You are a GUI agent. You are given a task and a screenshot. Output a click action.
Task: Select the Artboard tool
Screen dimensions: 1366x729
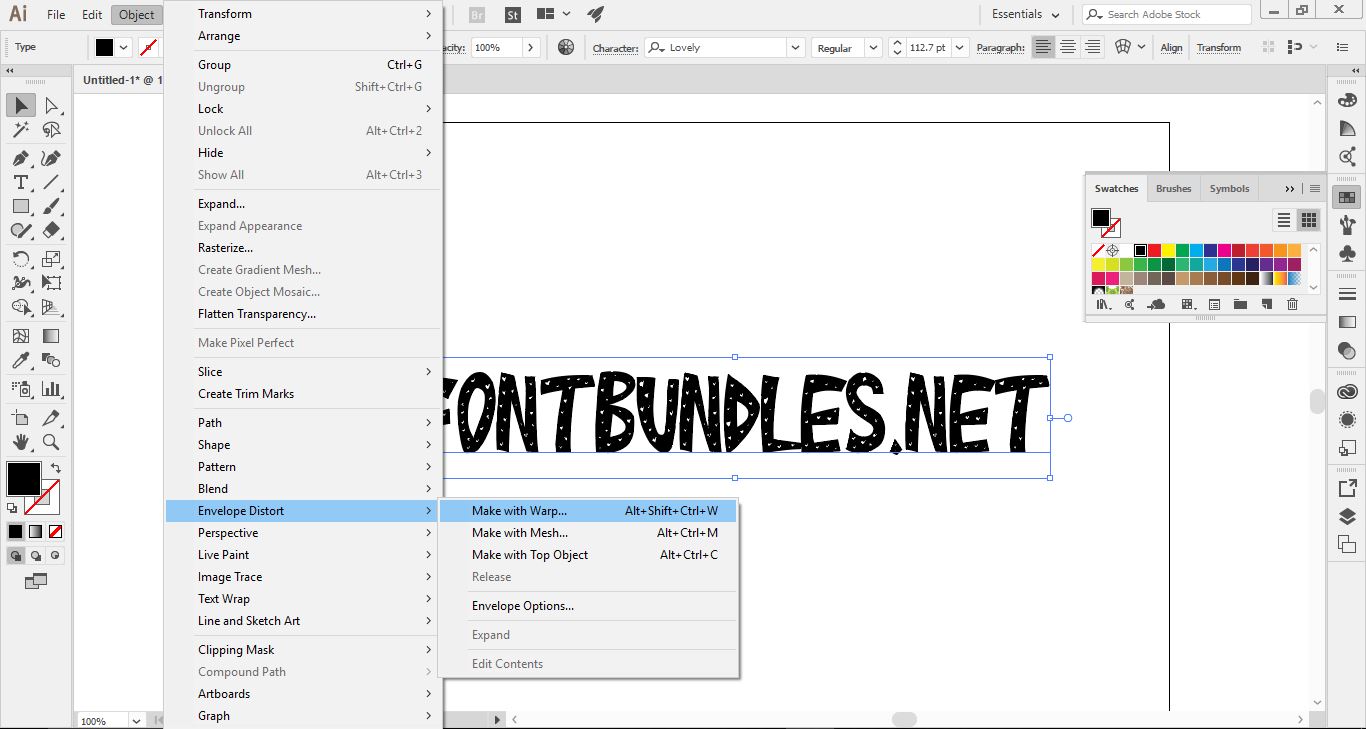click(21, 418)
